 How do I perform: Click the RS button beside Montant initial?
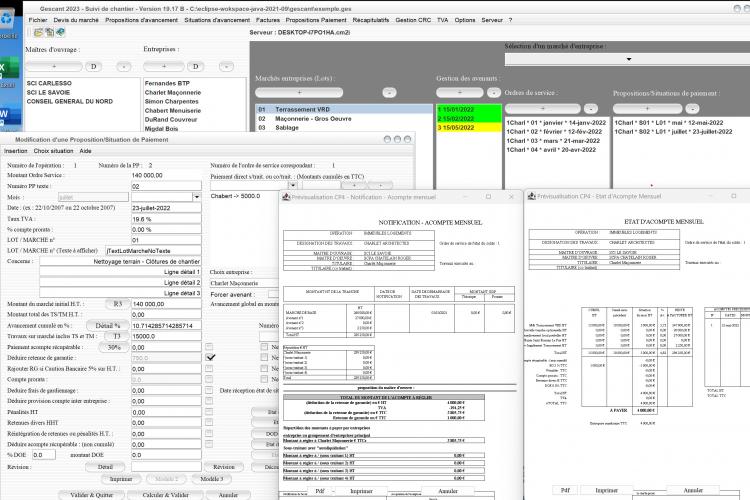118,304
